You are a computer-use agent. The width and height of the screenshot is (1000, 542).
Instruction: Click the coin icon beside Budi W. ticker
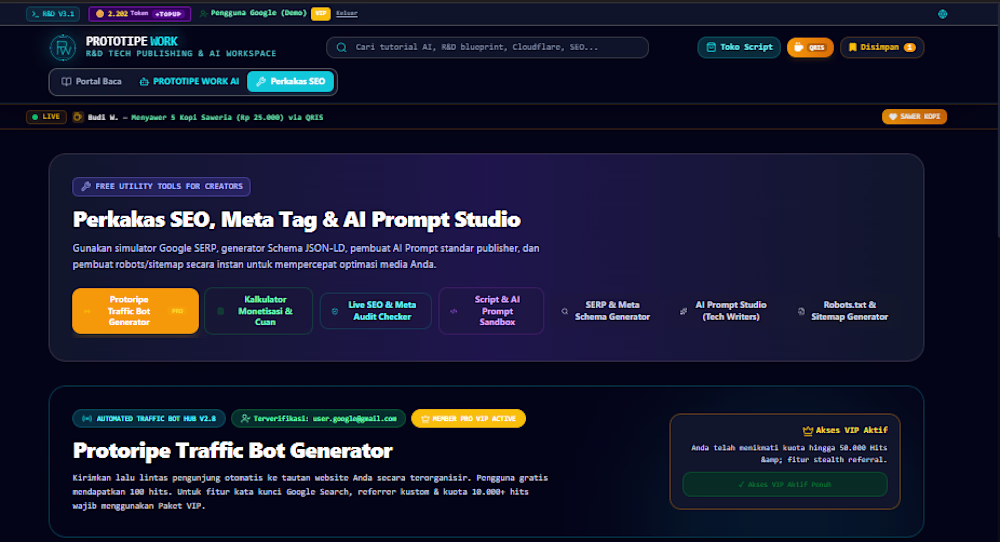pos(78,117)
